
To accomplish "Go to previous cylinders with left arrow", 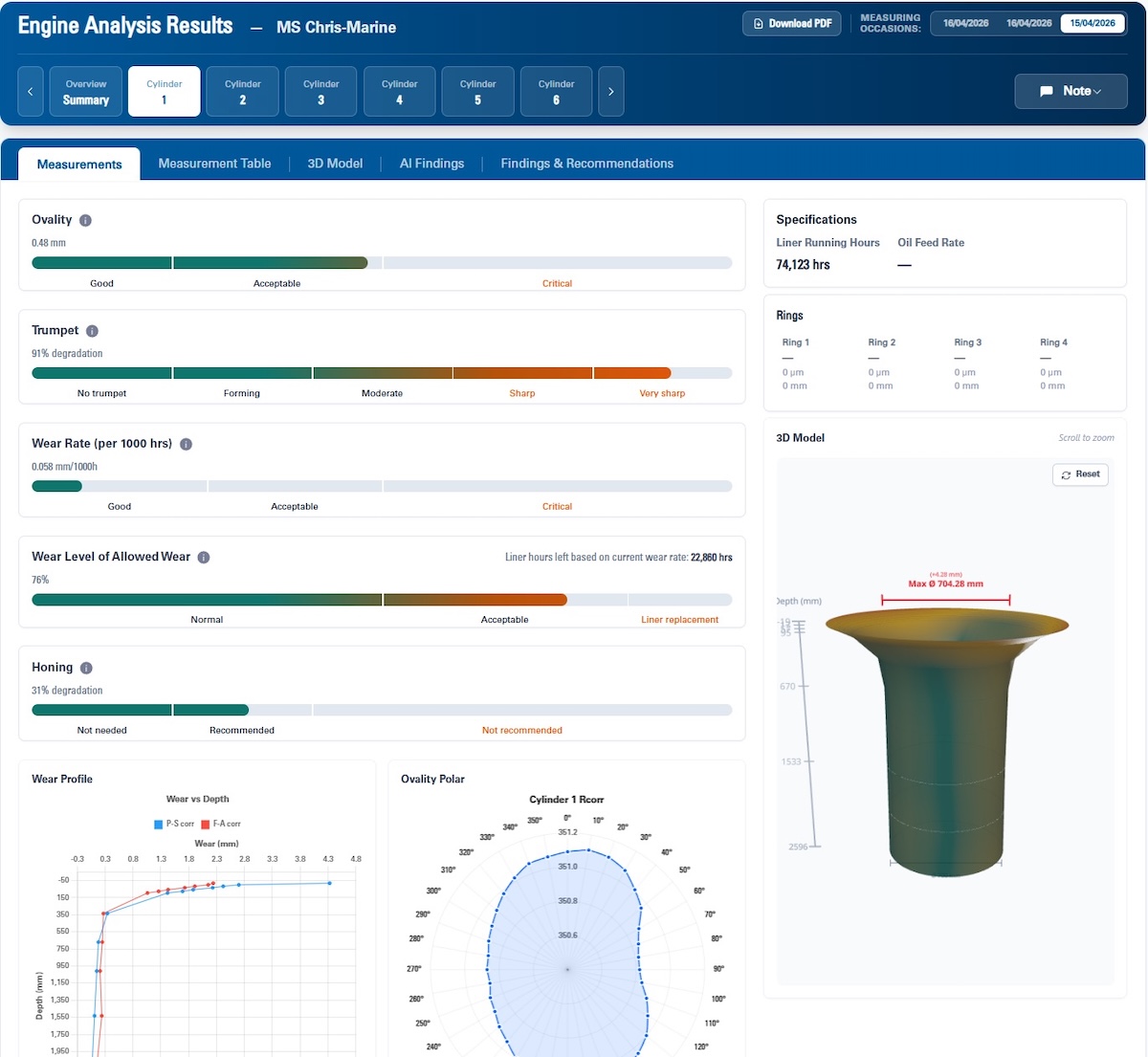I will click(x=31, y=92).
